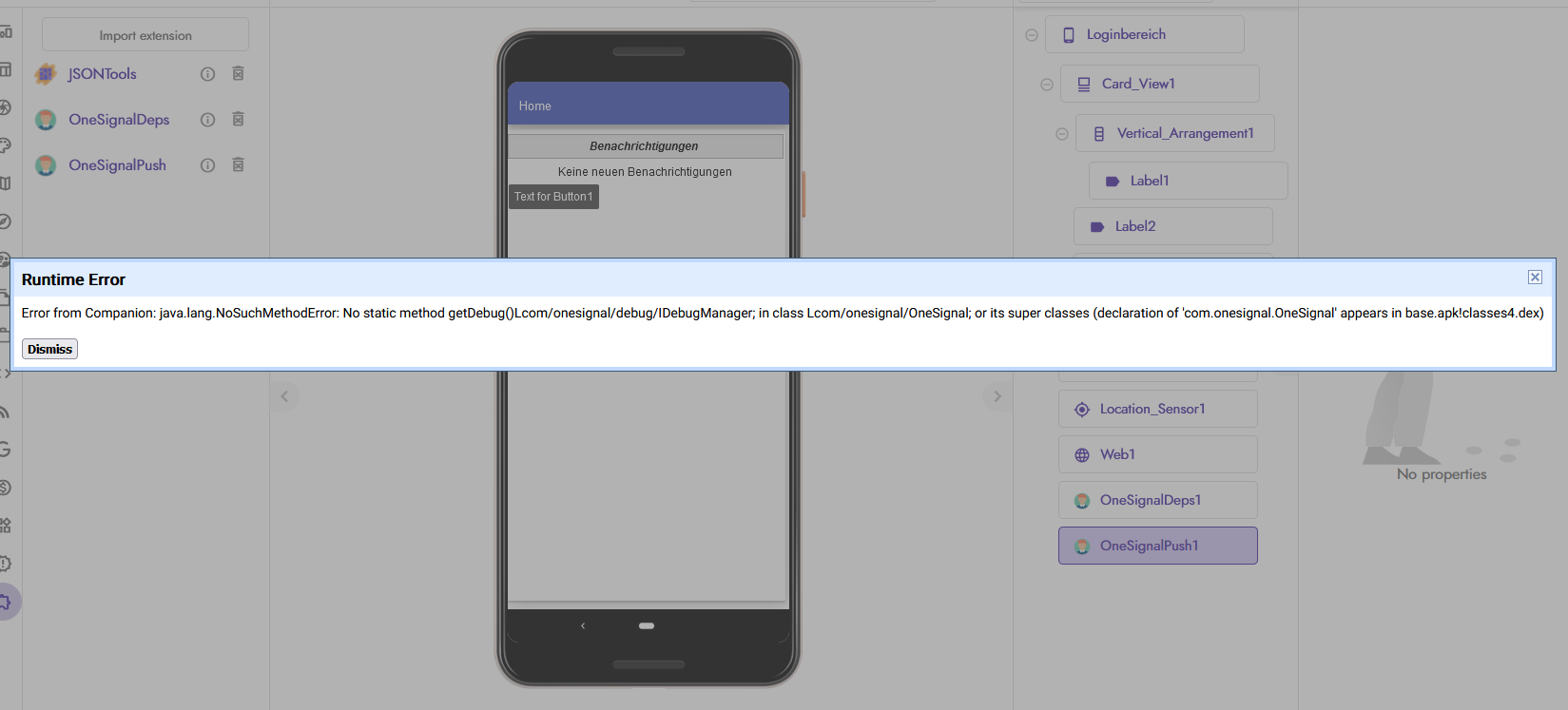Select the OneSignalPush extension in palette
The height and width of the screenshot is (710, 1568).
tap(117, 165)
